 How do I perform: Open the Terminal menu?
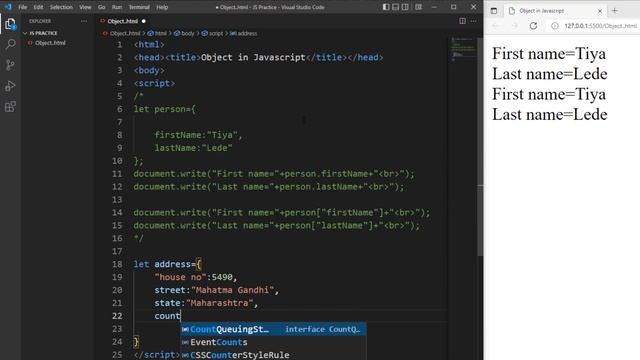click(x=139, y=7)
